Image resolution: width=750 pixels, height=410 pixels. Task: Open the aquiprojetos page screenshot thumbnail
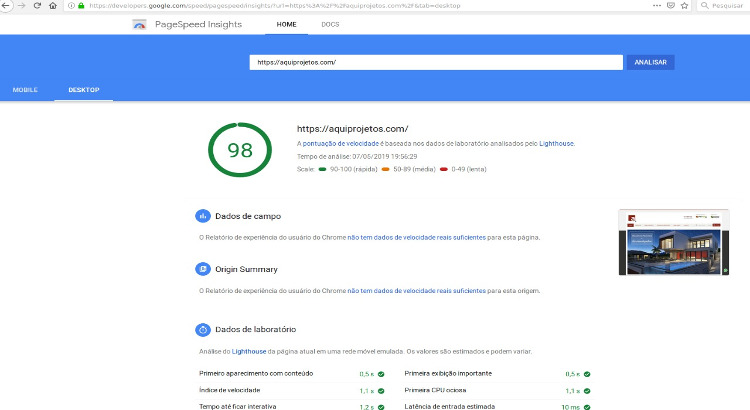pyautogui.click(x=673, y=242)
